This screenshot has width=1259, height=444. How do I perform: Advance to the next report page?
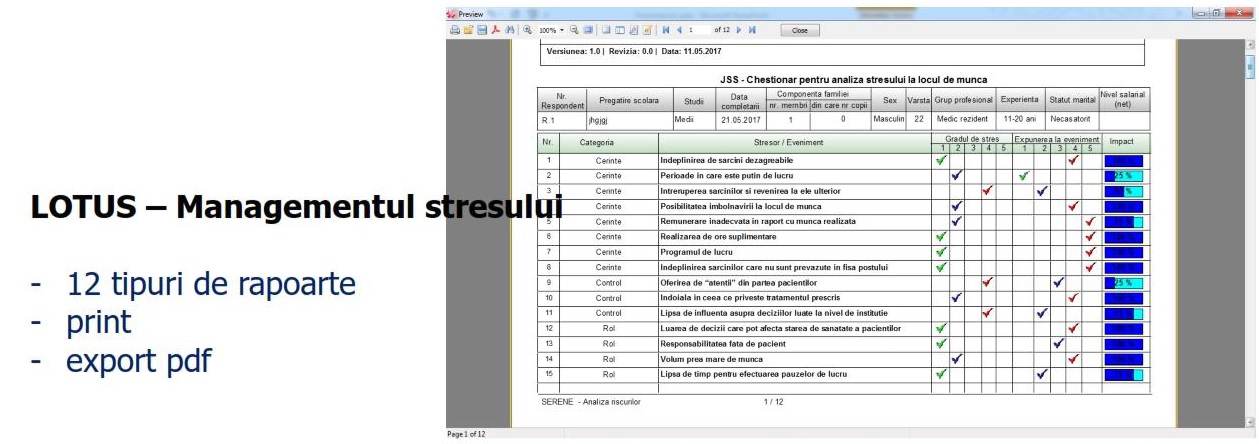point(739,30)
